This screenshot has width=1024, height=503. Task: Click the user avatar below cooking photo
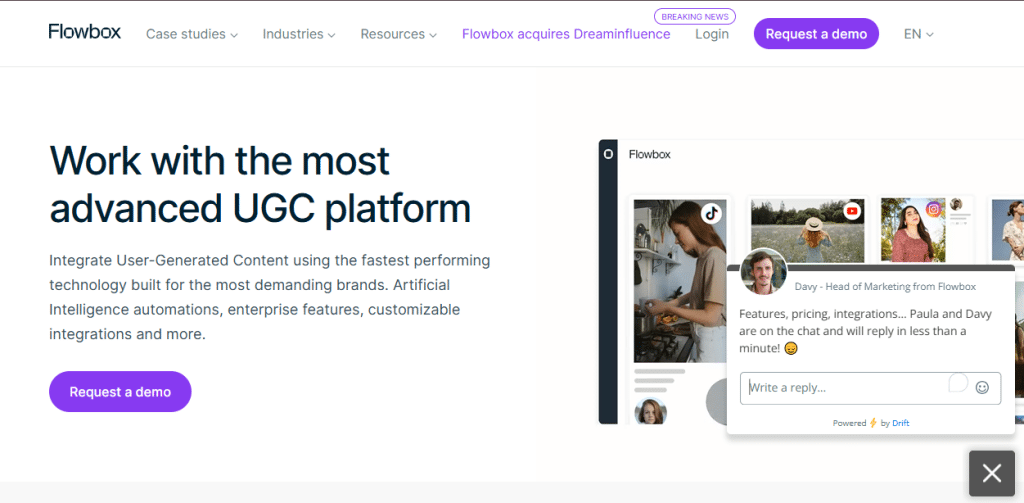coord(650,411)
